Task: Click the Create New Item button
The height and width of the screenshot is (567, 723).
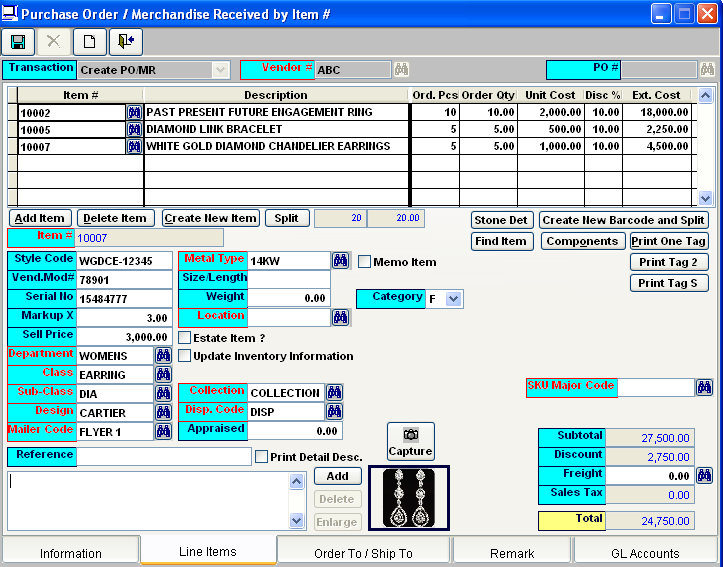Action: (210, 218)
